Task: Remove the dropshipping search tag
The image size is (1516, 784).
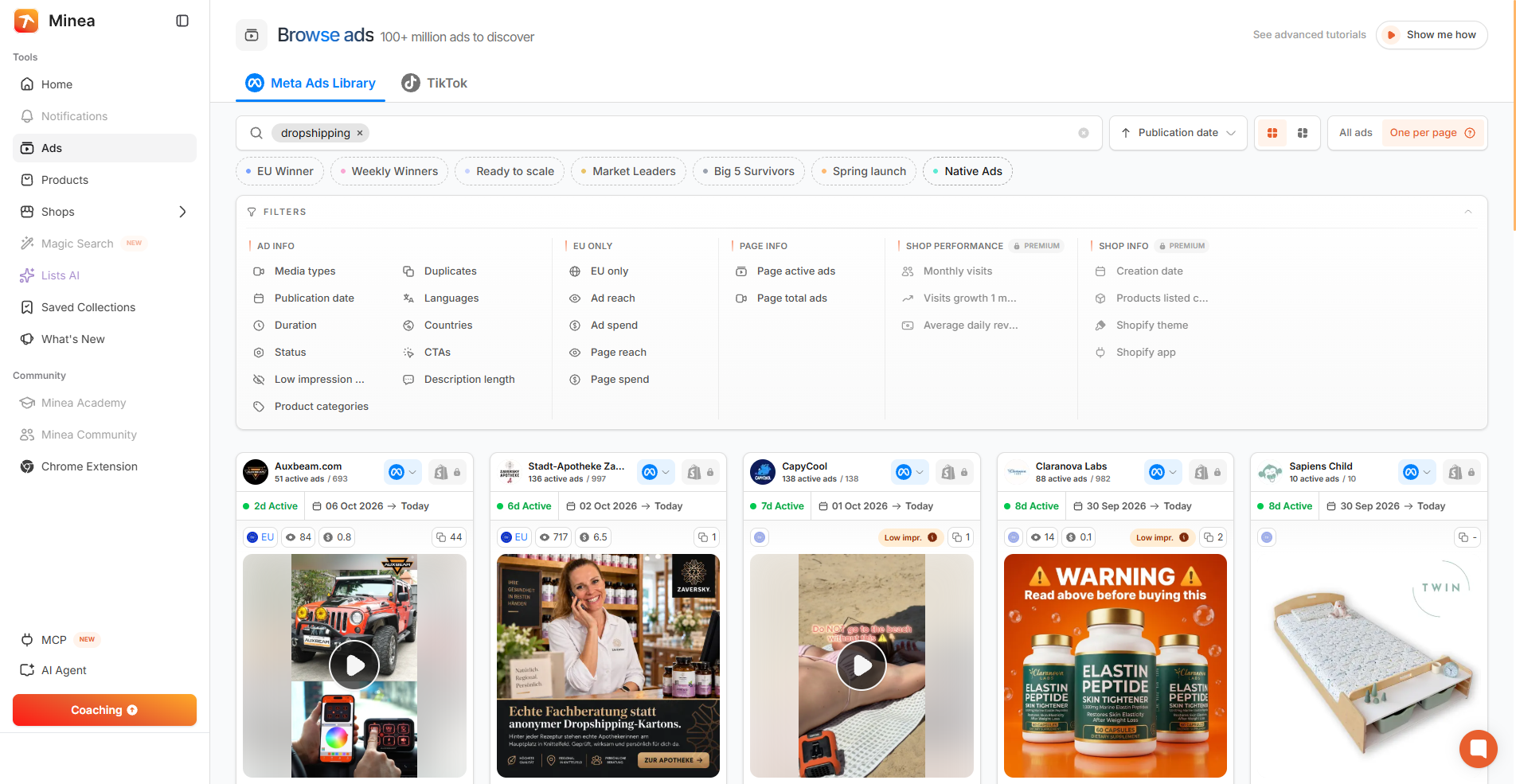Action: coord(360,133)
